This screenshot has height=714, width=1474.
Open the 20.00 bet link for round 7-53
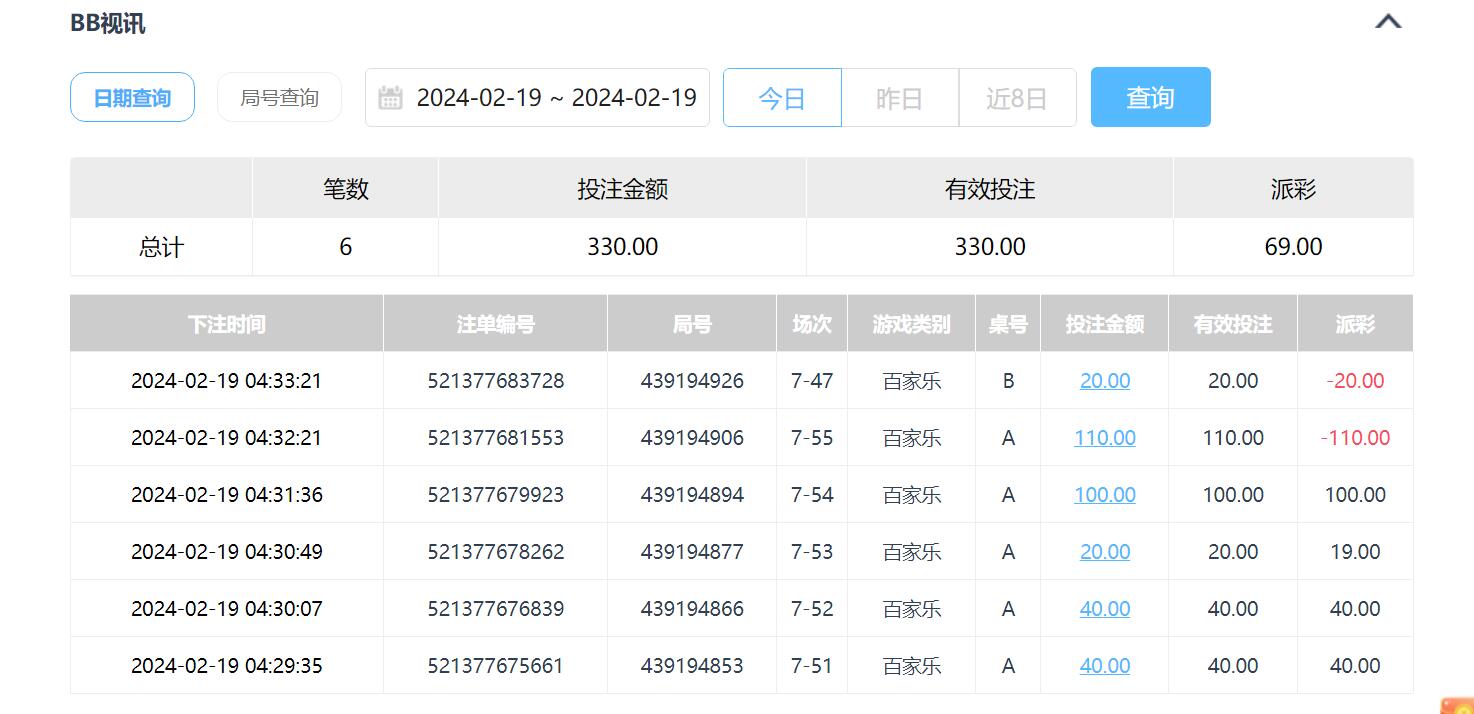click(x=1104, y=552)
